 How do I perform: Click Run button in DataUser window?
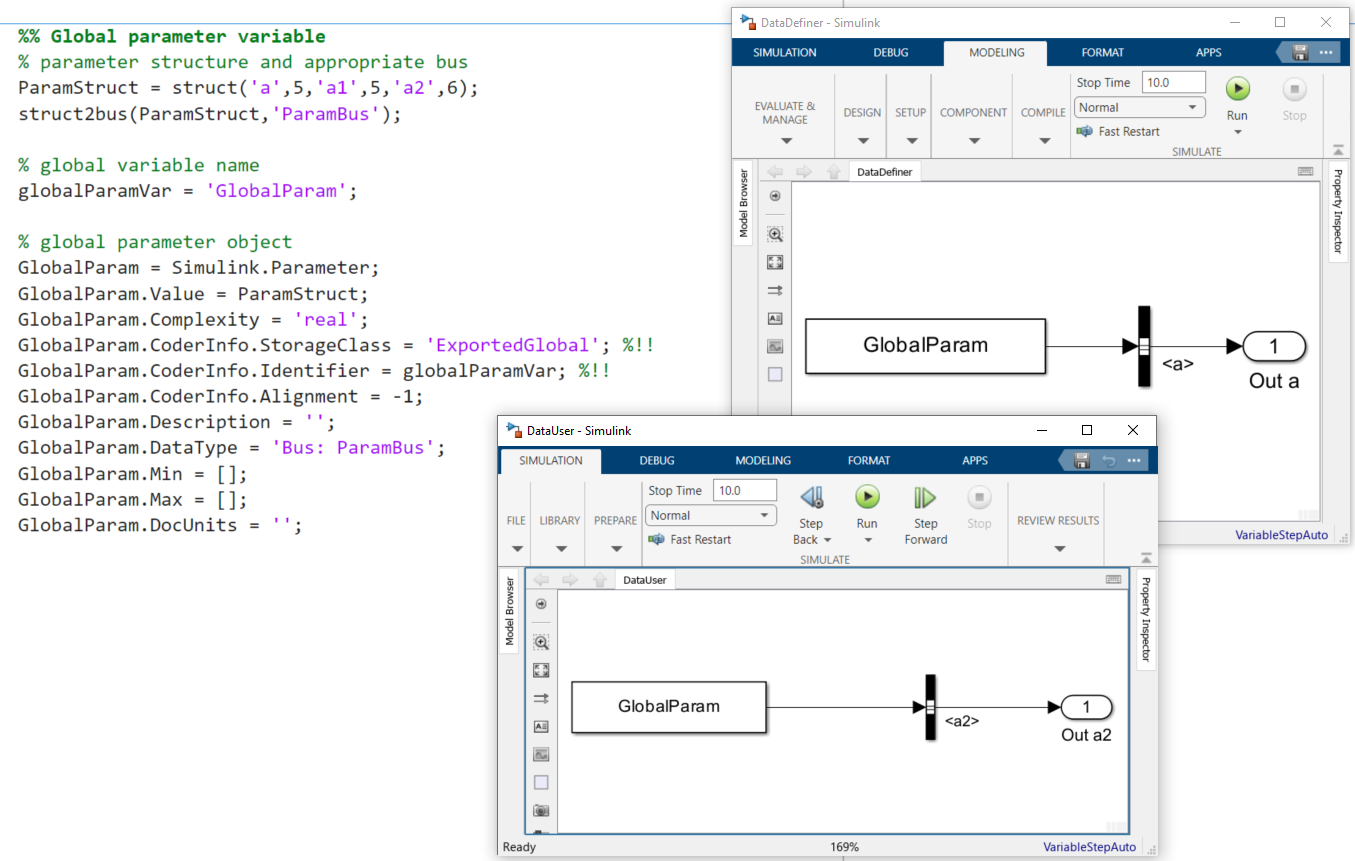(x=867, y=497)
